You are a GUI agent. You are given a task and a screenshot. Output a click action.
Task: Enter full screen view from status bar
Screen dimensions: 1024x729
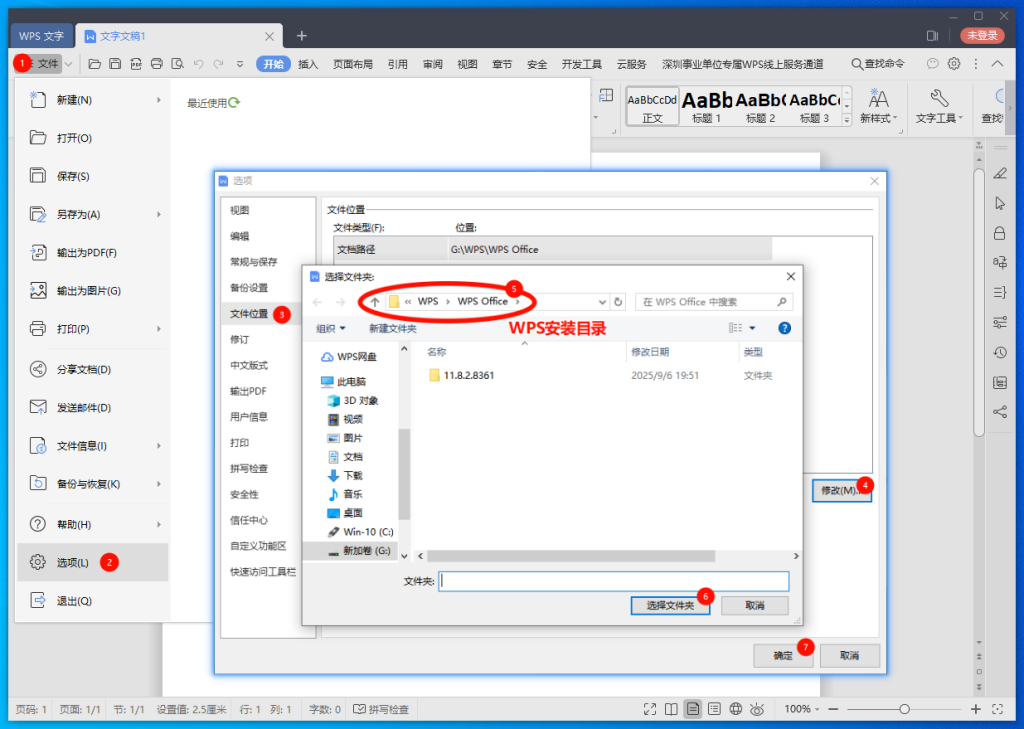pyautogui.click(x=650, y=709)
